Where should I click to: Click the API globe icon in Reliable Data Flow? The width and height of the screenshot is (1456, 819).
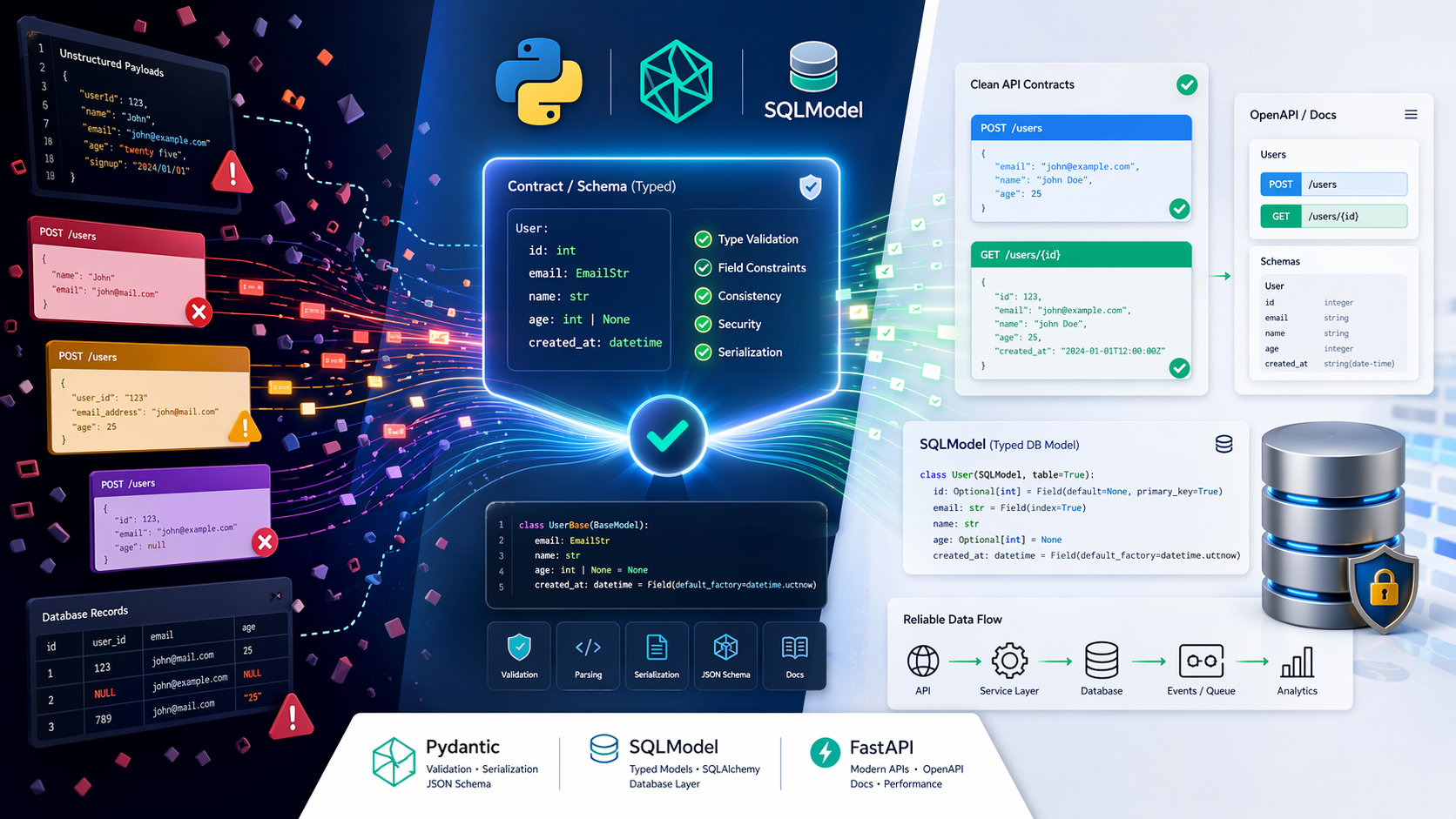(923, 661)
